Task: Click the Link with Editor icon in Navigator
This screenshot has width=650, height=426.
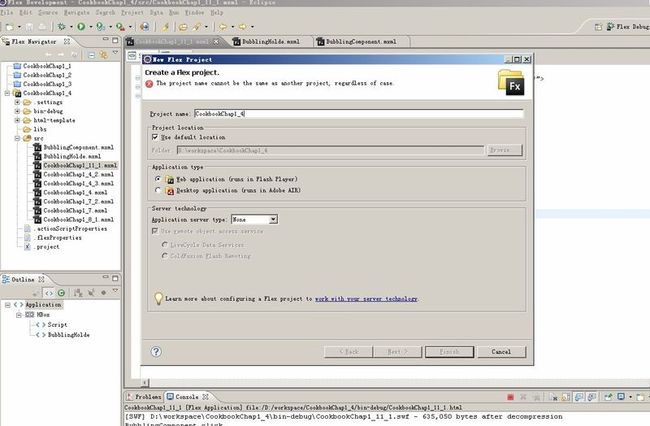Action: coord(103,54)
